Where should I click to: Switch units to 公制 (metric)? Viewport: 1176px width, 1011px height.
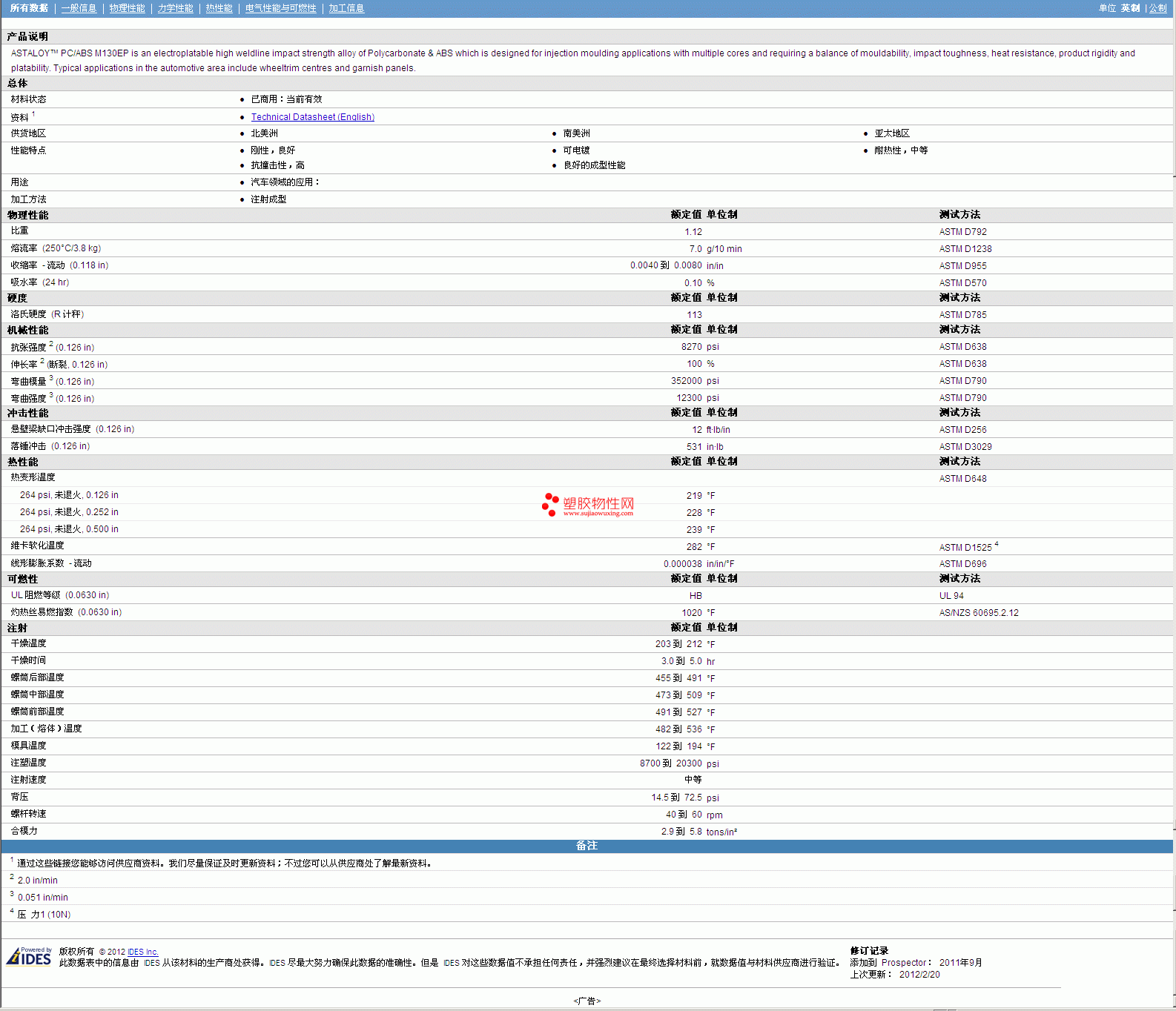point(1157,8)
